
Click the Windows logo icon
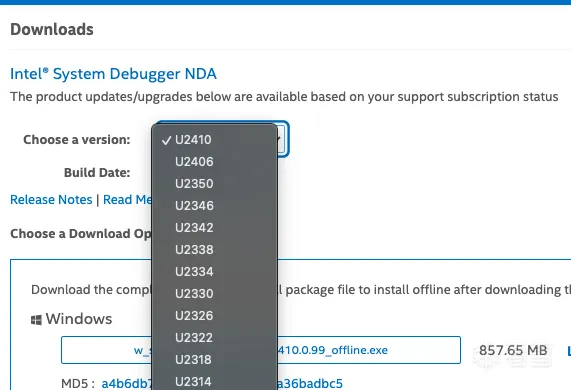[x=36, y=320]
